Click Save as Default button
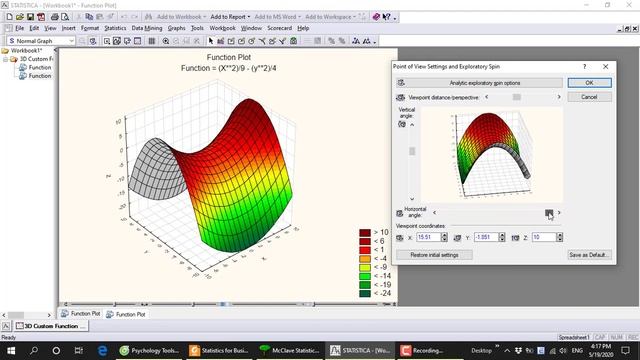This screenshot has height=360, width=640. (x=589, y=255)
